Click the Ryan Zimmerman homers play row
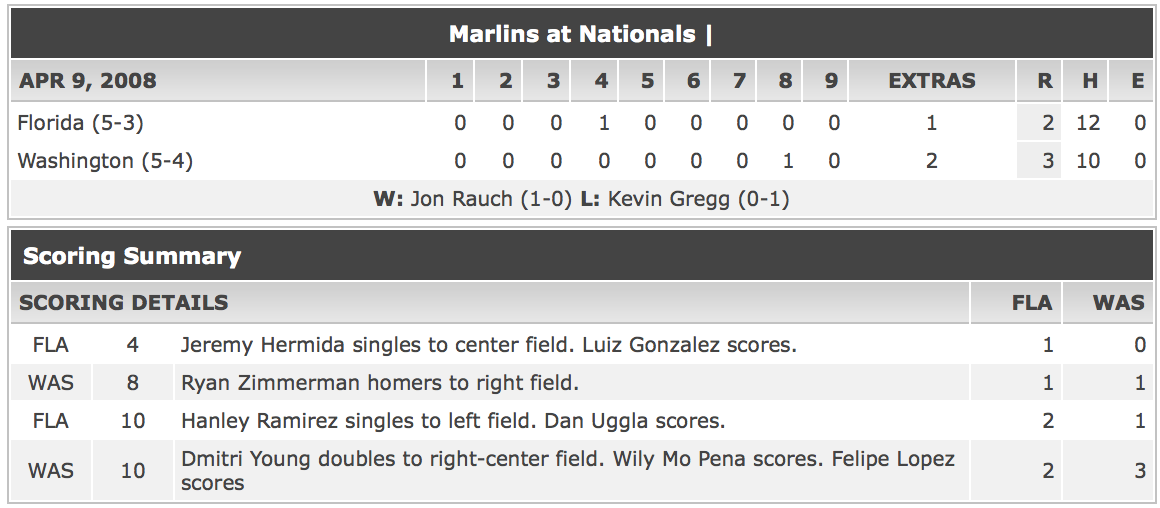 (x=581, y=382)
